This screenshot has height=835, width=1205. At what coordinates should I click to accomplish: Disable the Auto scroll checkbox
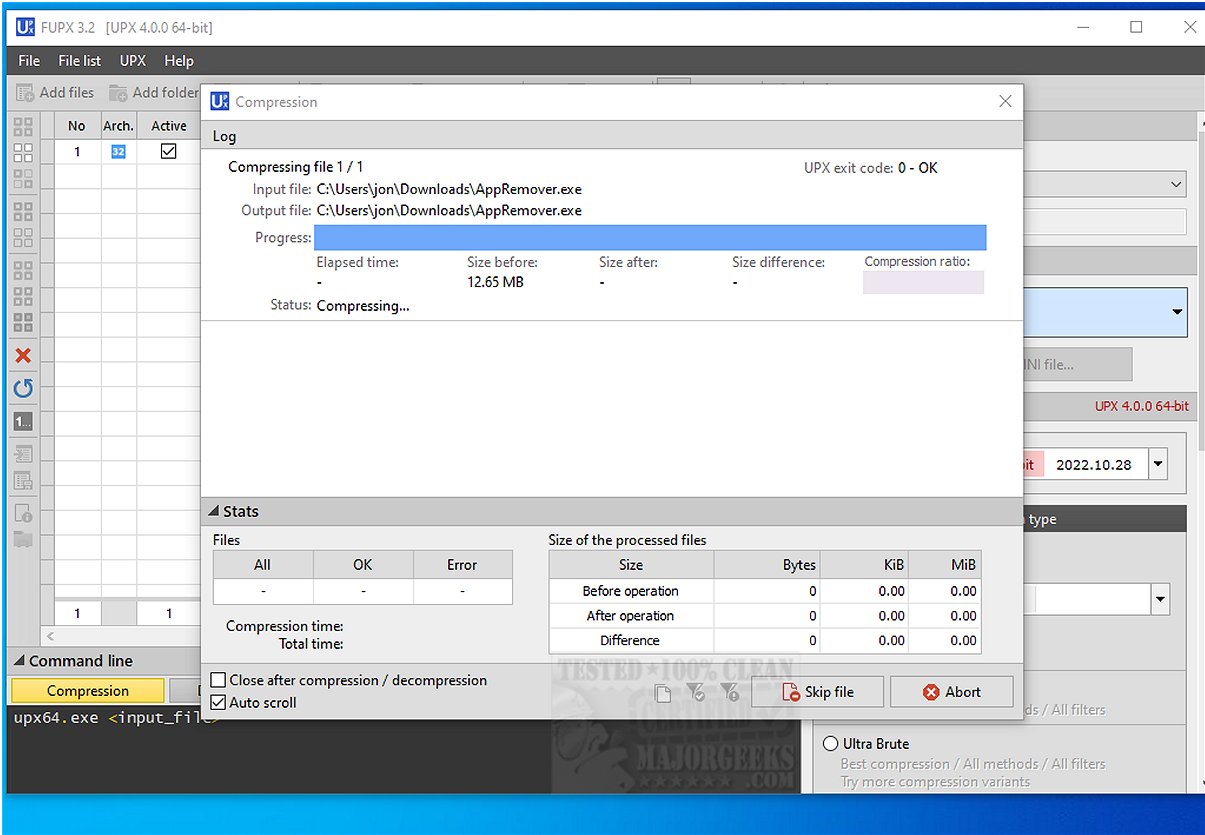(x=218, y=703)
